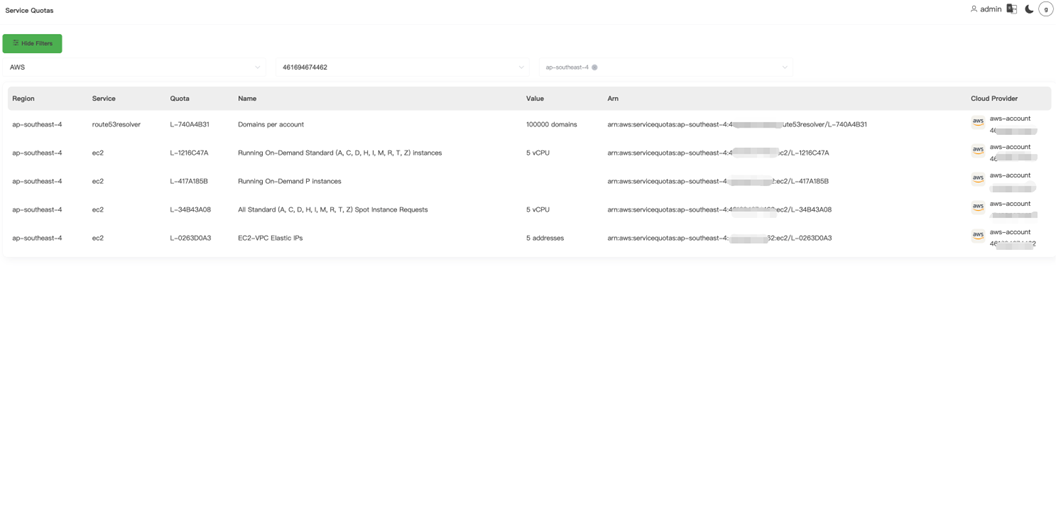Click the Service Quotas page title
Screen dimensions: 1056x526
pos(30,11)
